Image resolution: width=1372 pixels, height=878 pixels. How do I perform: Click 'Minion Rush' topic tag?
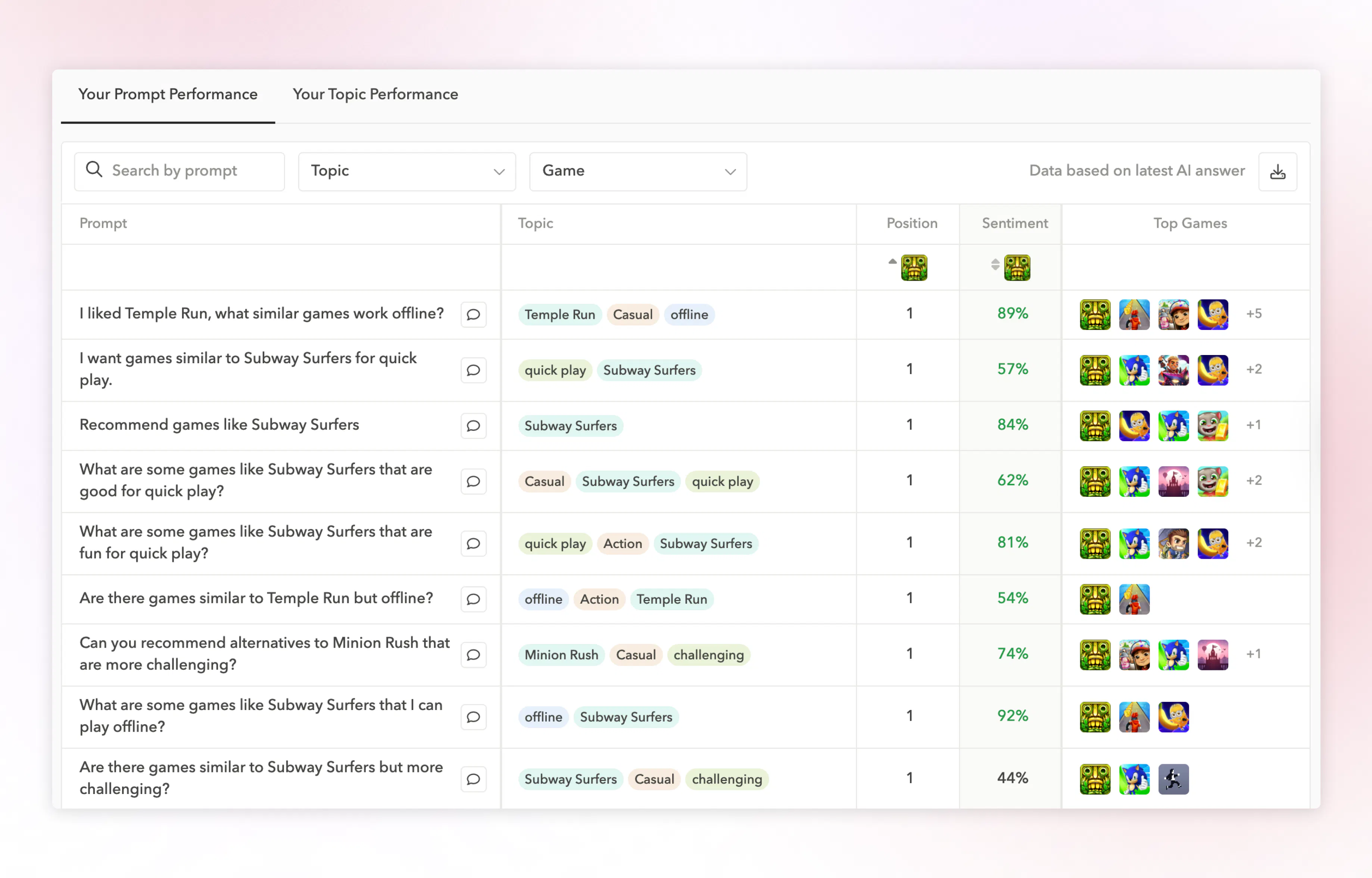(561, 654)
